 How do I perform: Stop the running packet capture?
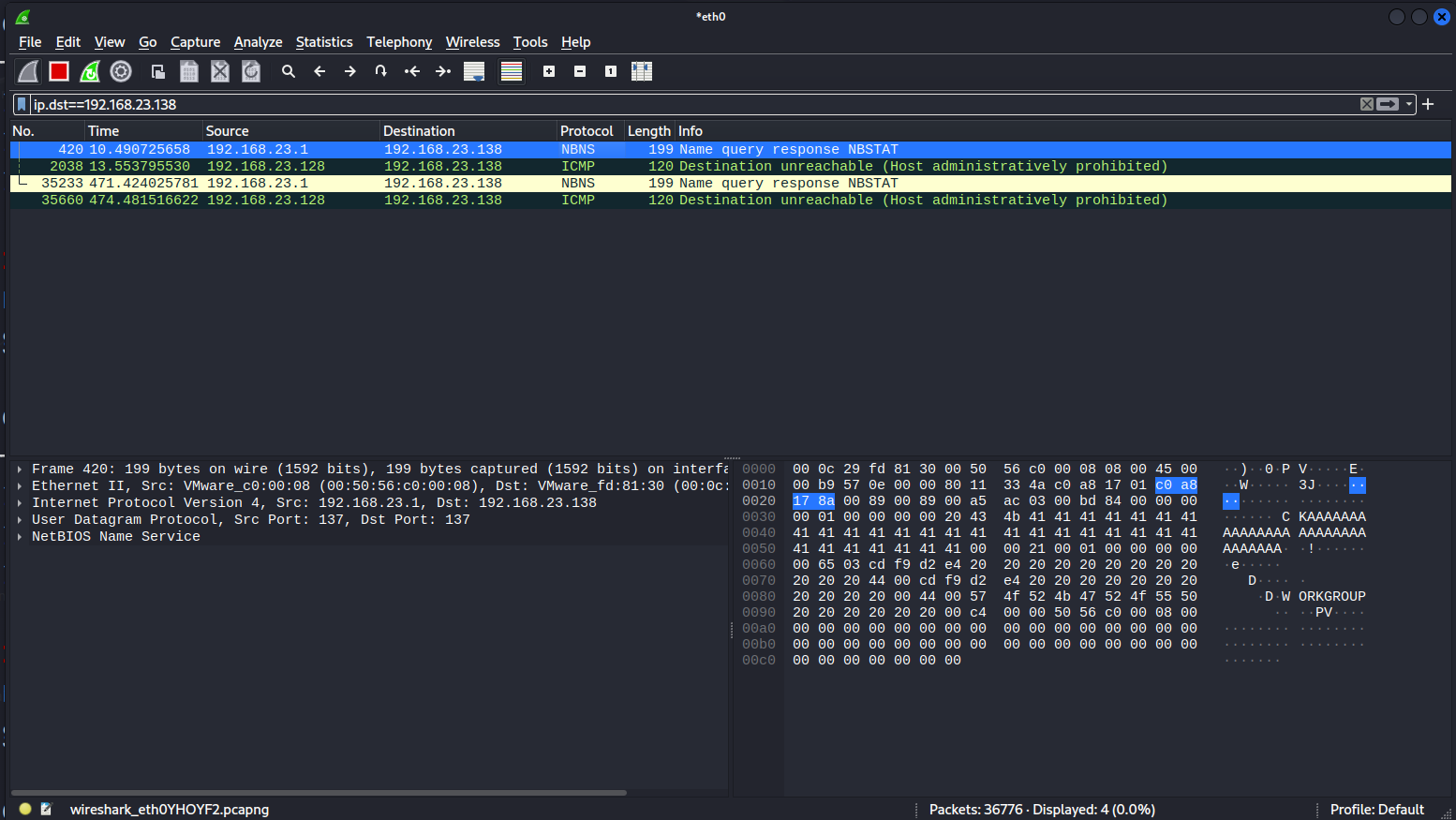coord(59,71)
